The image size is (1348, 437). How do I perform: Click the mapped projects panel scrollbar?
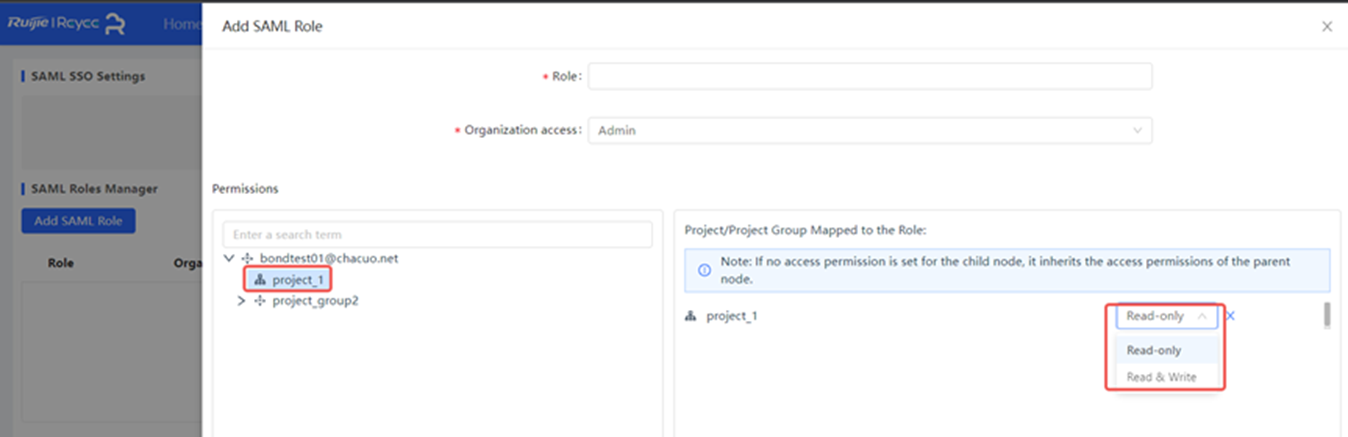1327,315
